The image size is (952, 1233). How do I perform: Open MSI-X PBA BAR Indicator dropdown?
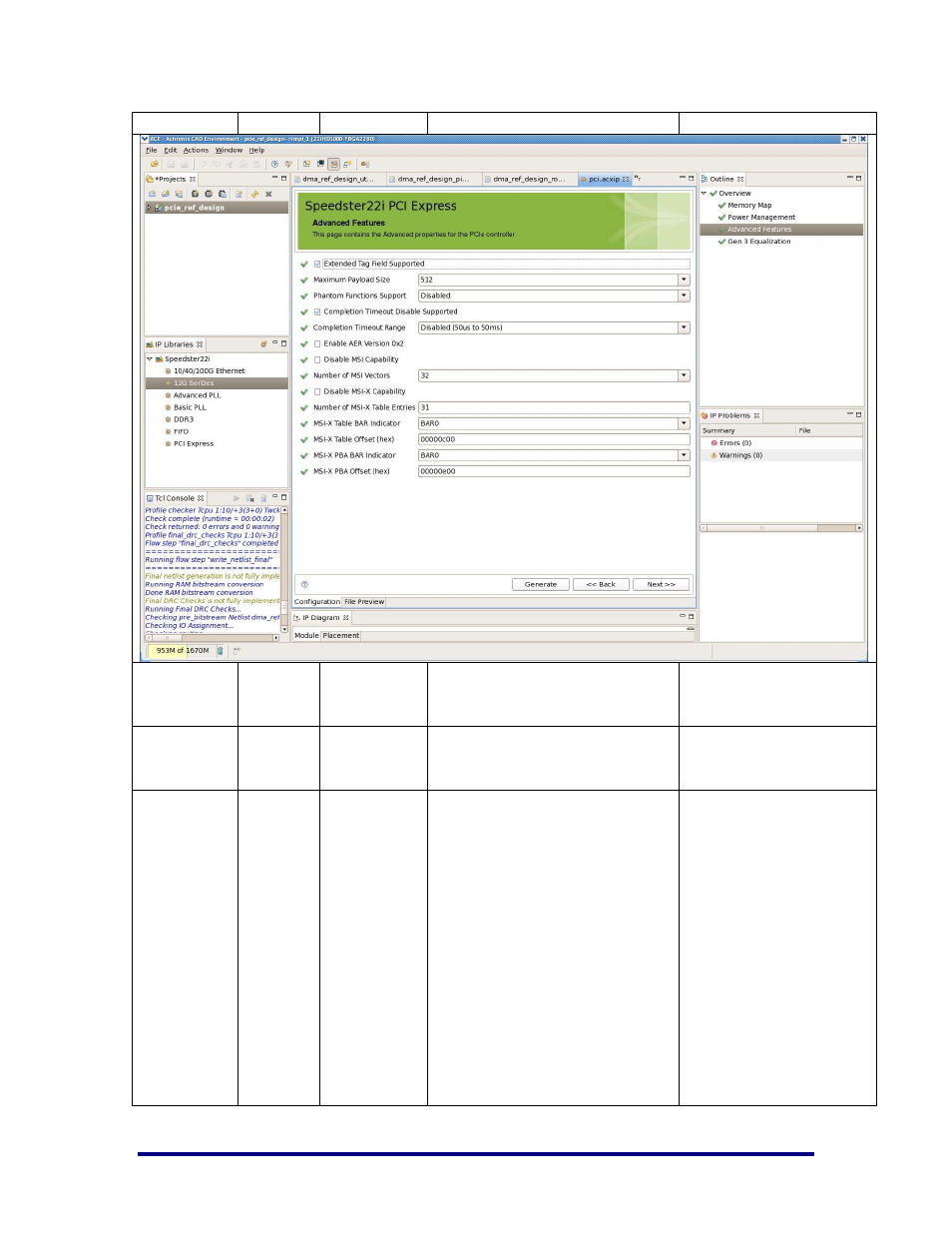pyautogui.click(x=685, y=455)
